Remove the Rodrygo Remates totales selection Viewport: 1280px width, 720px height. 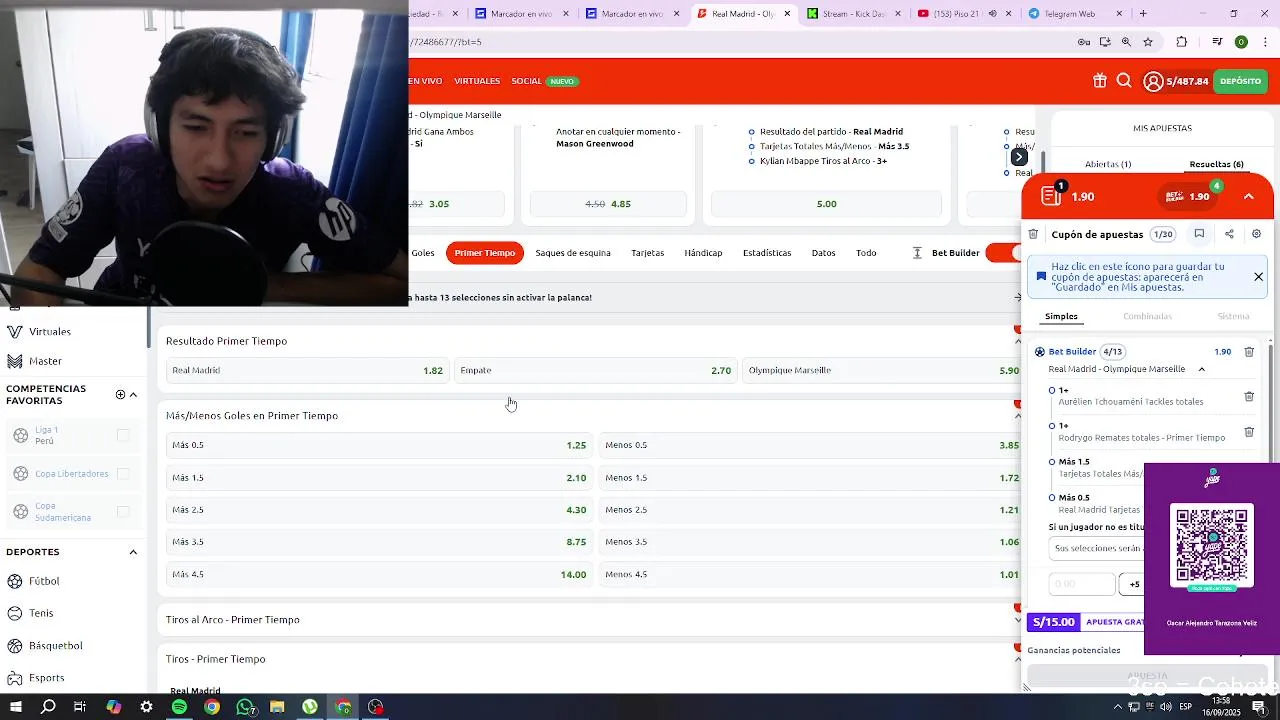click(x=1249, y=432)
